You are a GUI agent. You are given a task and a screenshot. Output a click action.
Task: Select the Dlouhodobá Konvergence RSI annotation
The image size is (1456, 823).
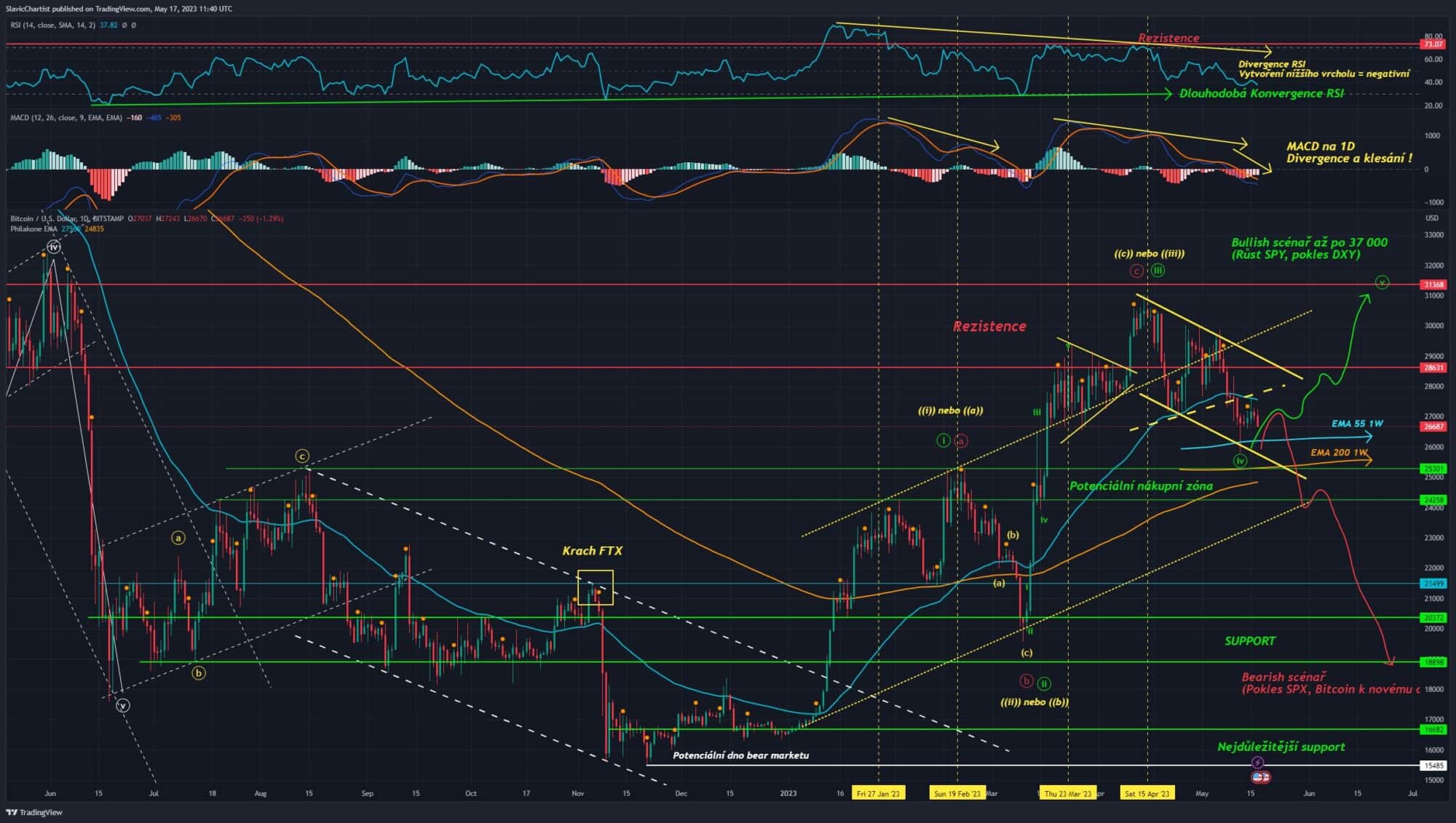coord(1262,93)
